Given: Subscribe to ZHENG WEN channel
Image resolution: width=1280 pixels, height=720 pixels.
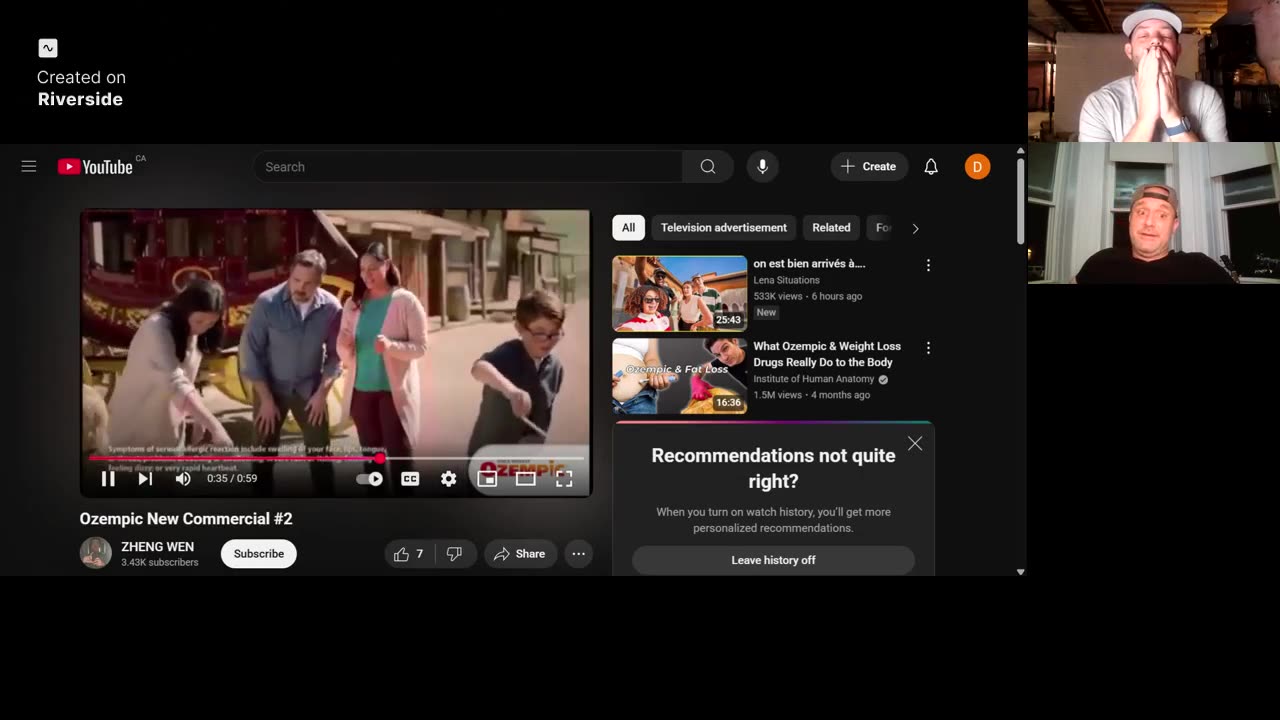Looking at the screenshot, I should tap(259, 554).
